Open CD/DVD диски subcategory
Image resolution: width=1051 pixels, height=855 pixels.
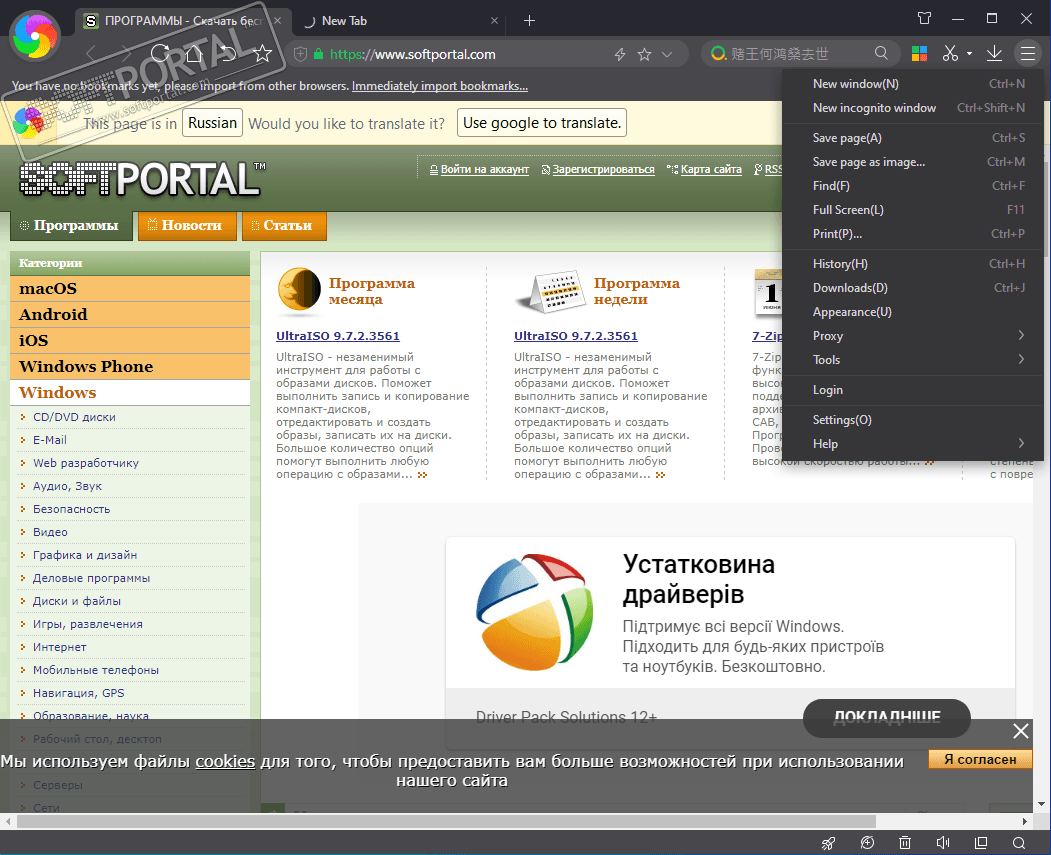pyautogui.click(x=74, y=417)
